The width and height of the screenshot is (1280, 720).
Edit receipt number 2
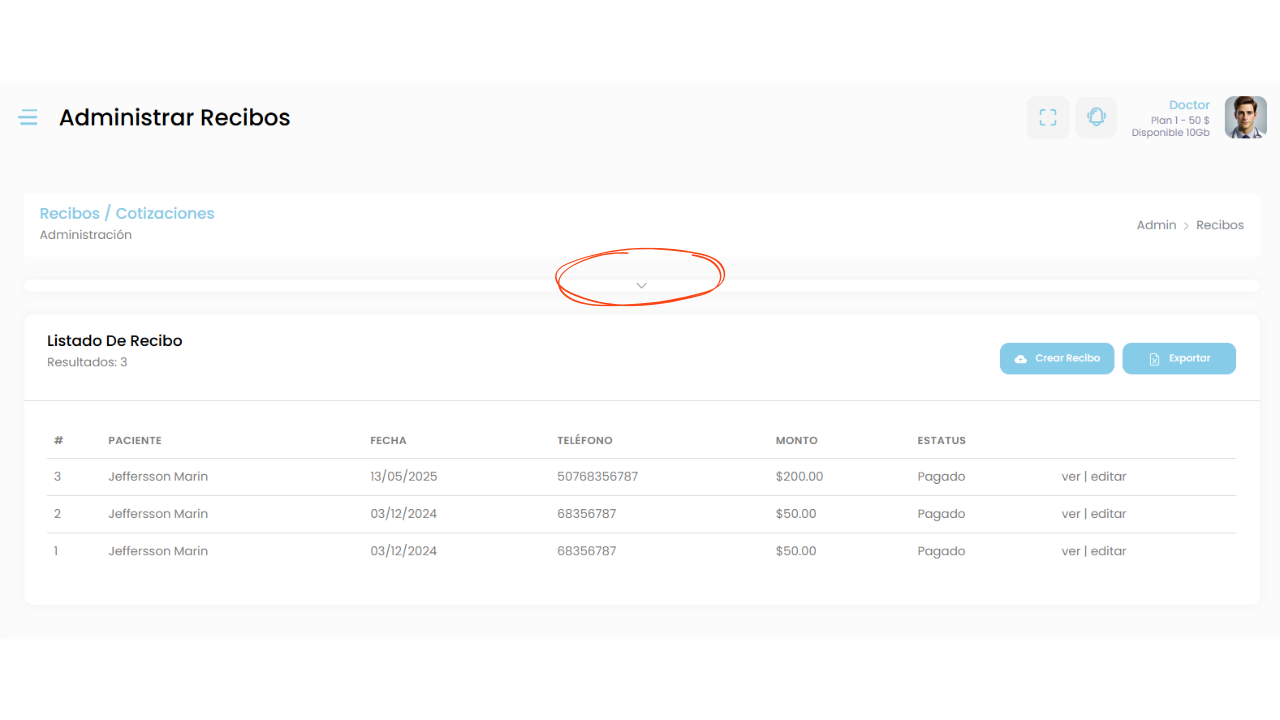(1108, 514)
